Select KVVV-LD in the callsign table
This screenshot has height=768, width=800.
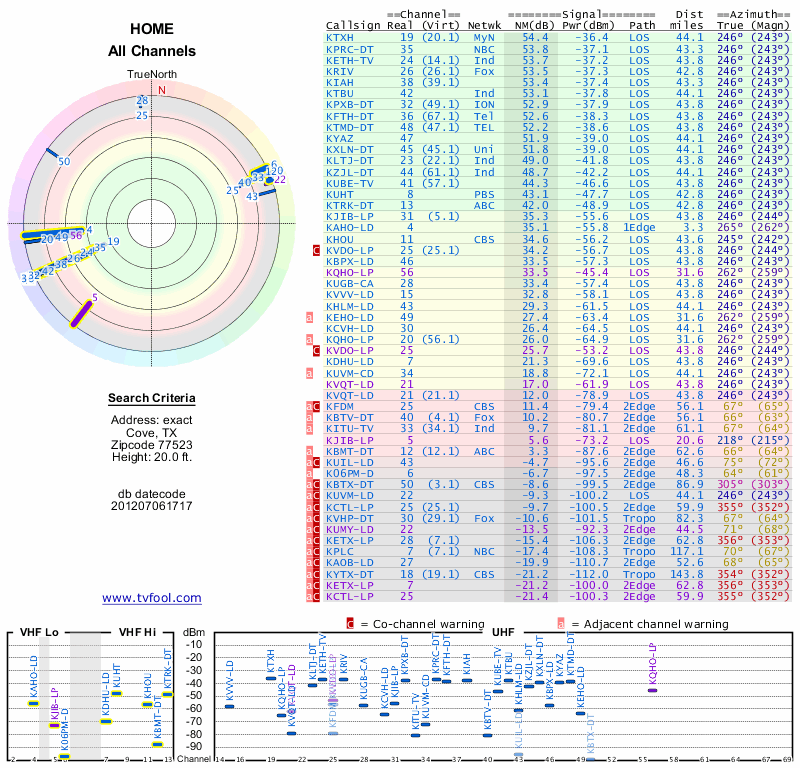click(x=349, y=294)
